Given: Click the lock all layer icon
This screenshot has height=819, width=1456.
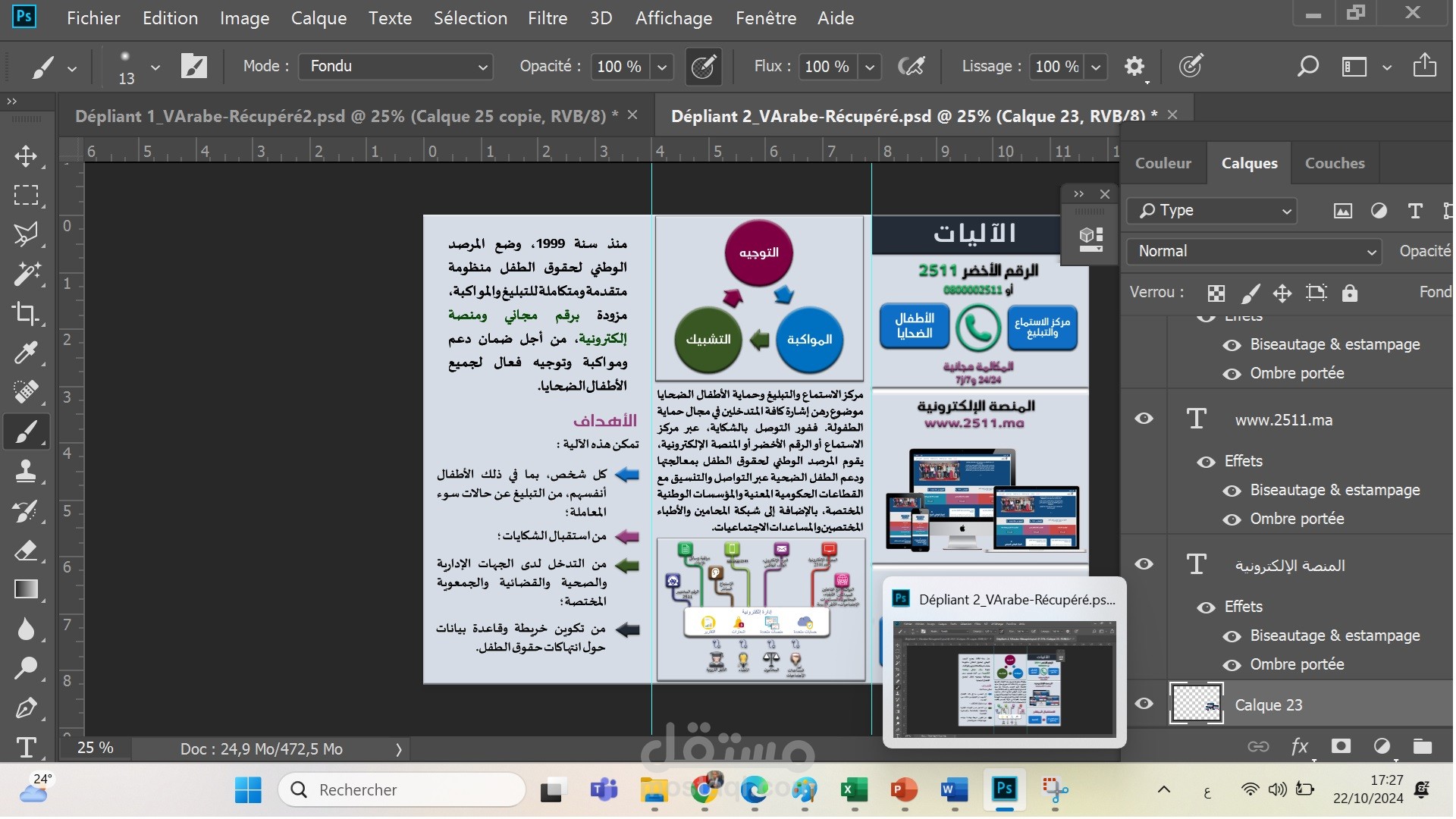Looking at the screenshot, I should pos(1350,293).
